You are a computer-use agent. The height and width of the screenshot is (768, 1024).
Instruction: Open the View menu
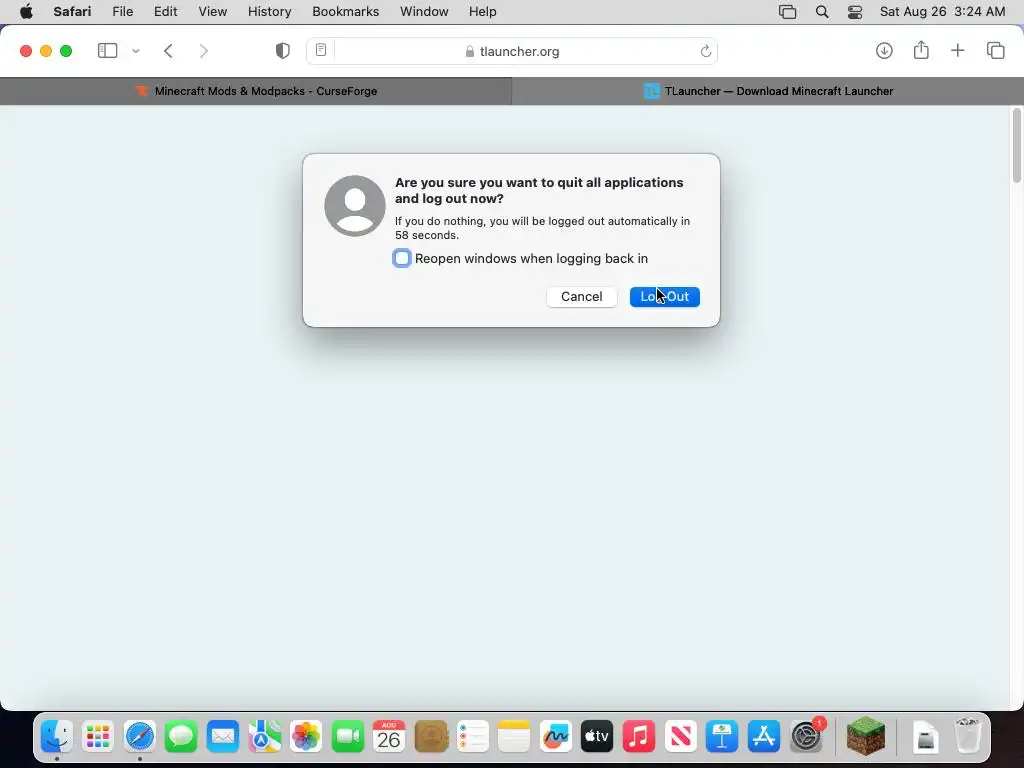[212, 12]
